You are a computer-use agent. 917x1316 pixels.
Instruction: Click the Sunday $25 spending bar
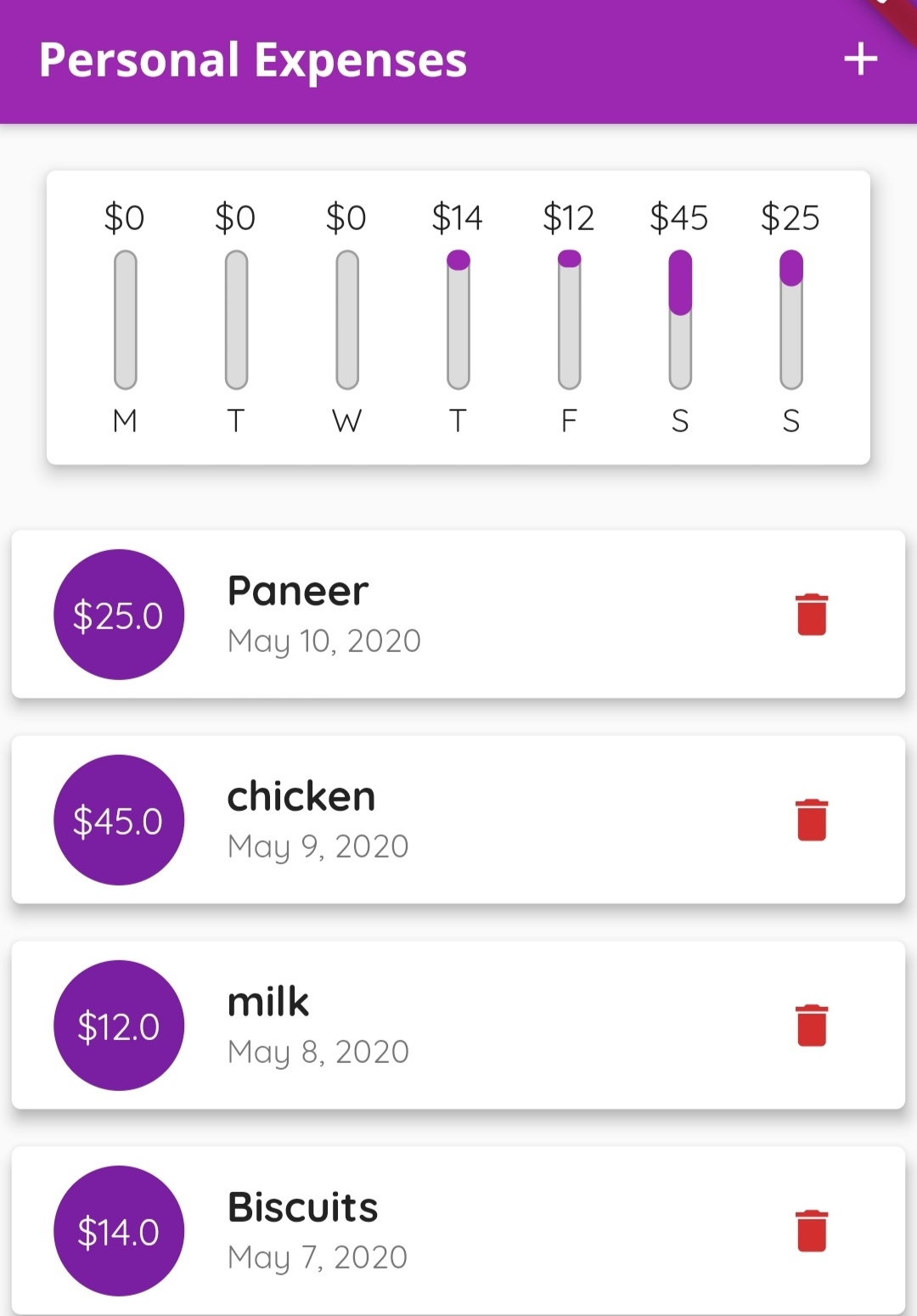(791, 319)
